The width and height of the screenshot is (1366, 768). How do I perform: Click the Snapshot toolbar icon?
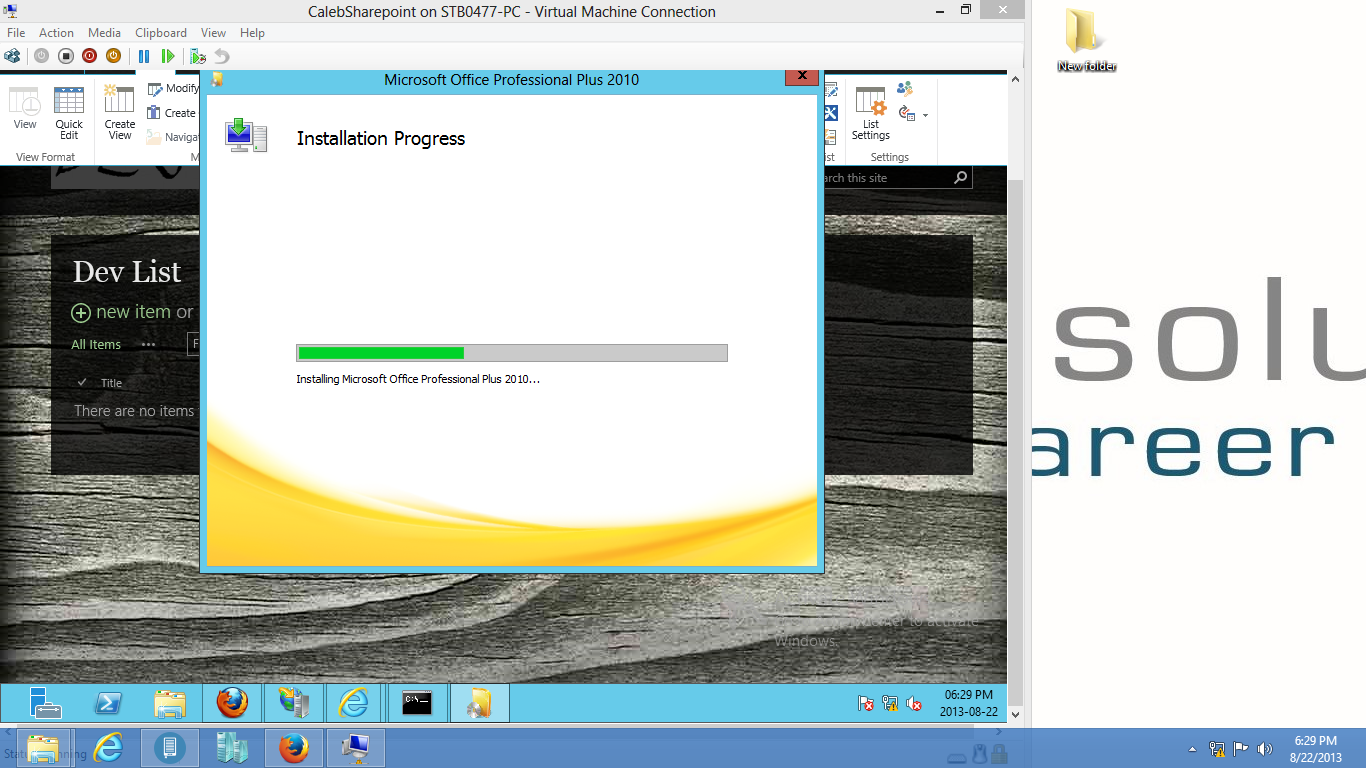click(198, 56)
